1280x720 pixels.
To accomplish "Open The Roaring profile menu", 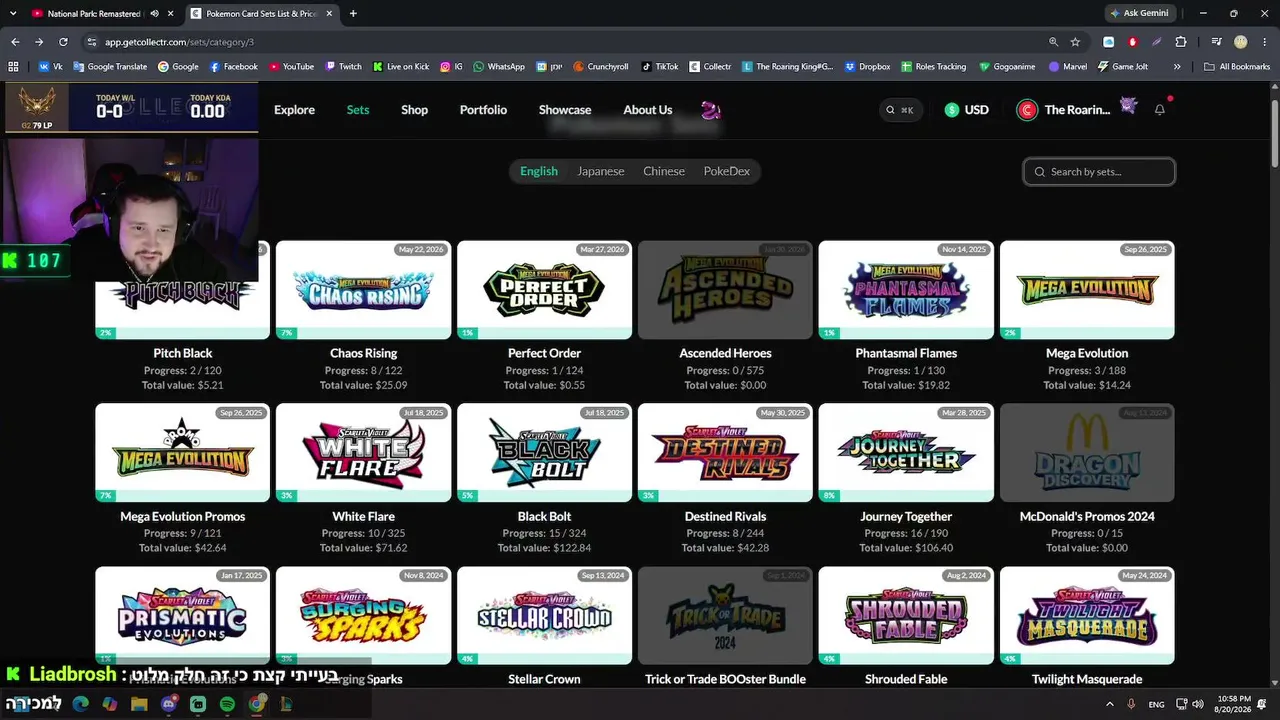I will pos(1077,110).
